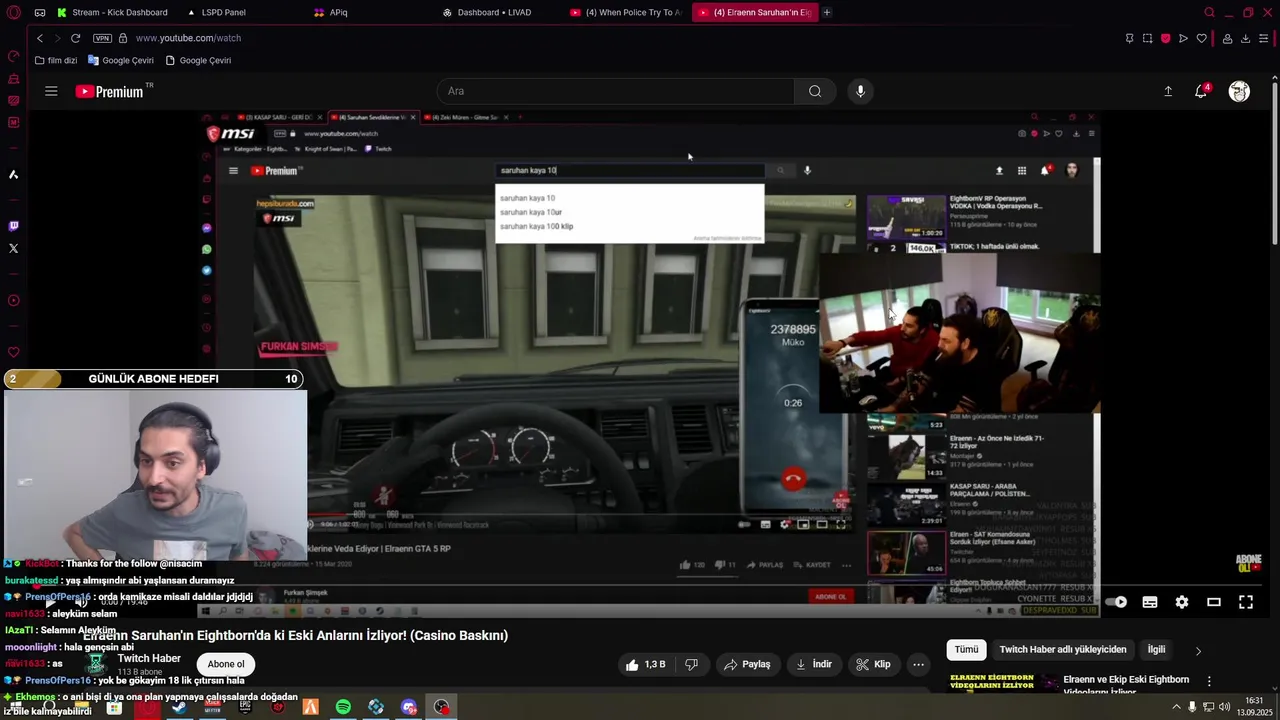Select Tümü filter chip
Image resolution: width=1280 pixels, height=720 pixels.
click(x=966, y=649)
